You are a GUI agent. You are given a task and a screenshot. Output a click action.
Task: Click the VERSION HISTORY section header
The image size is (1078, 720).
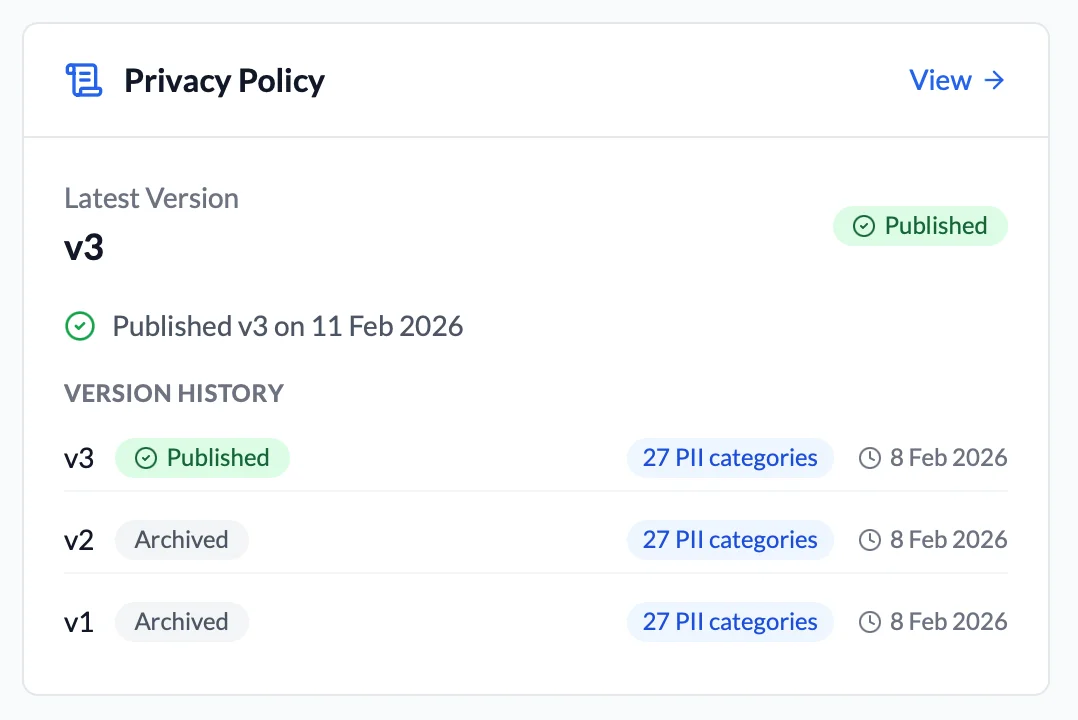pos(174,393)
